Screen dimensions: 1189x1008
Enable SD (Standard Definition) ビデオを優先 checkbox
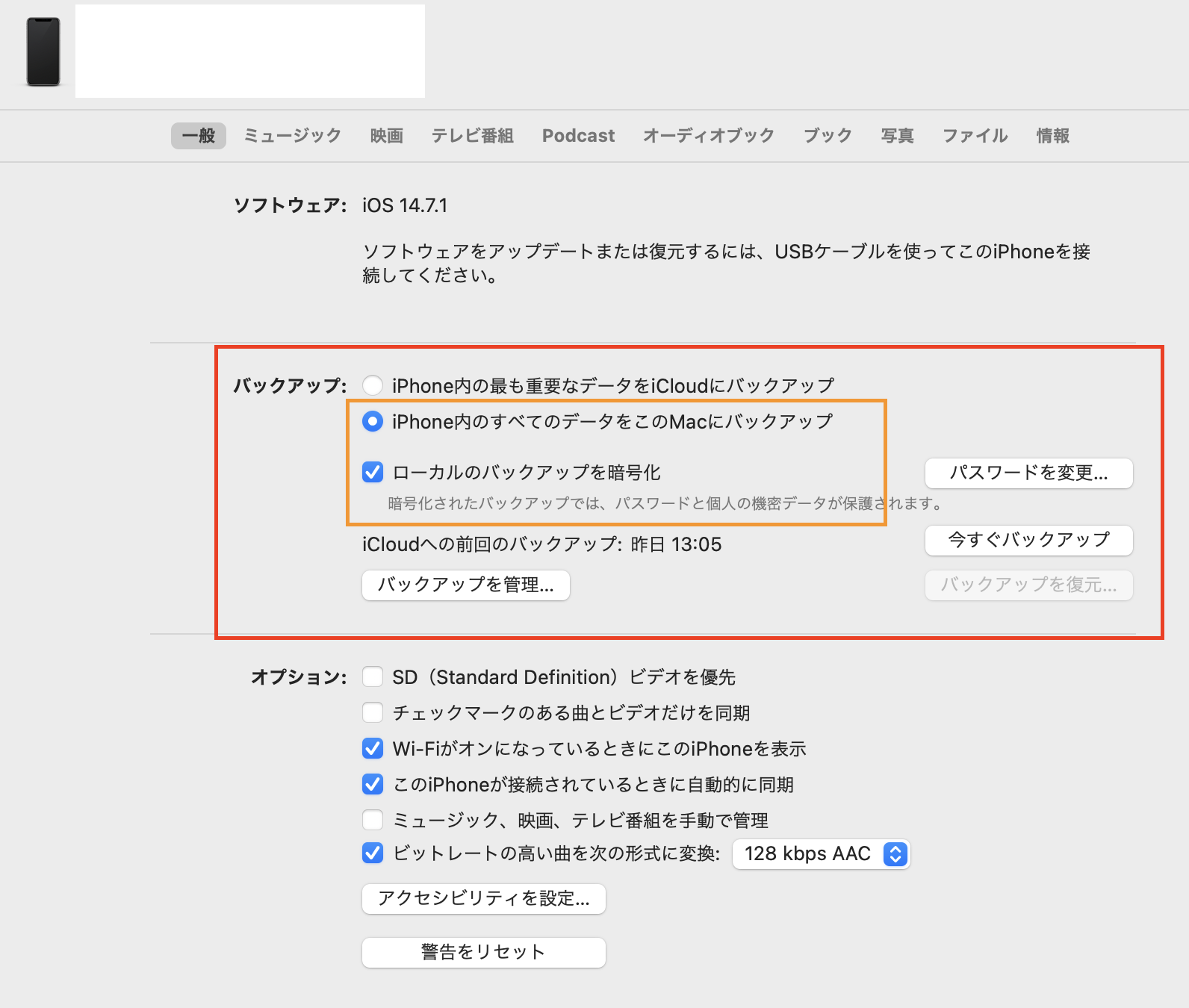[x=373, y=676]
